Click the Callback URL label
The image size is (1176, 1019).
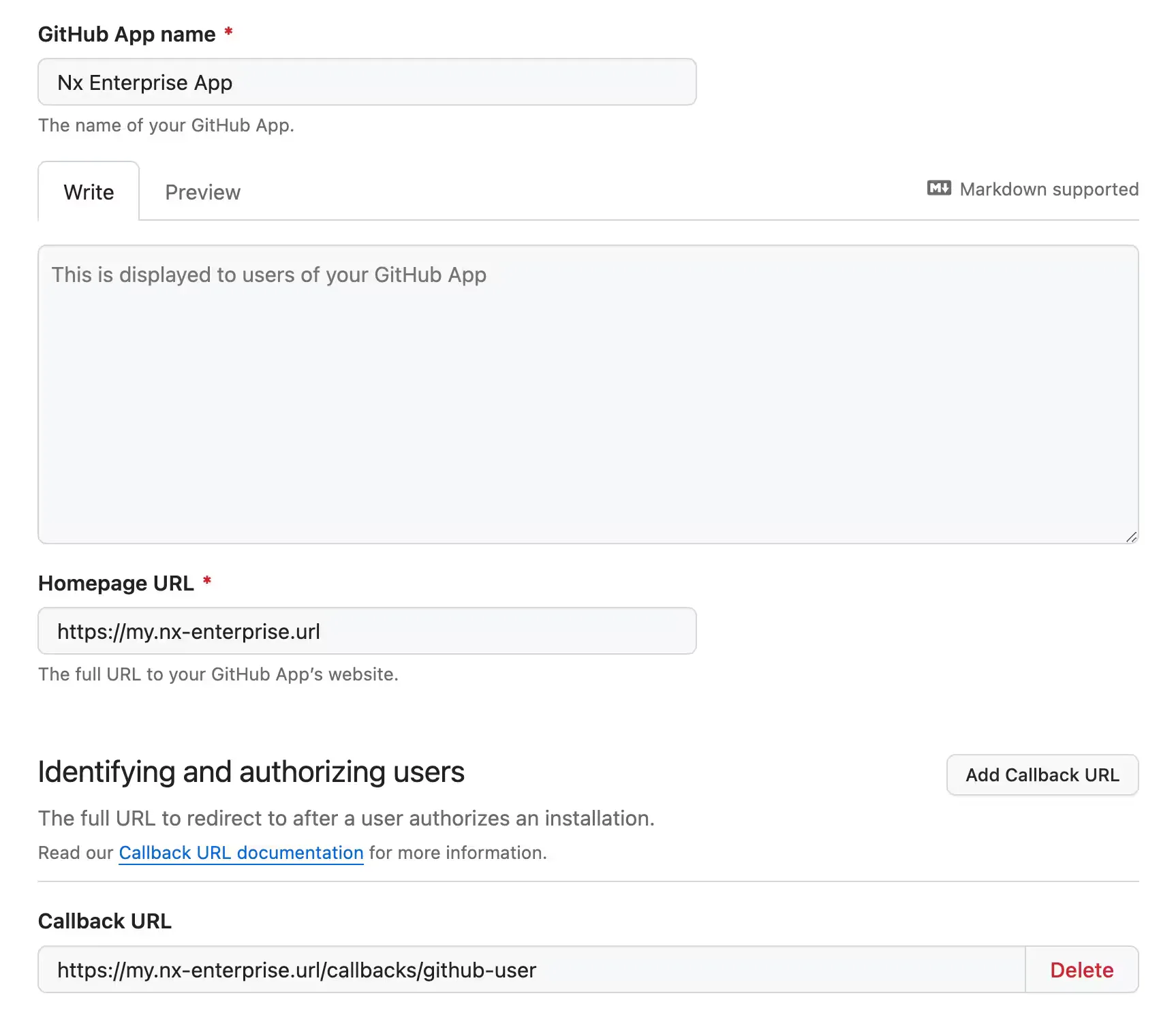click(x=105, y=921)
